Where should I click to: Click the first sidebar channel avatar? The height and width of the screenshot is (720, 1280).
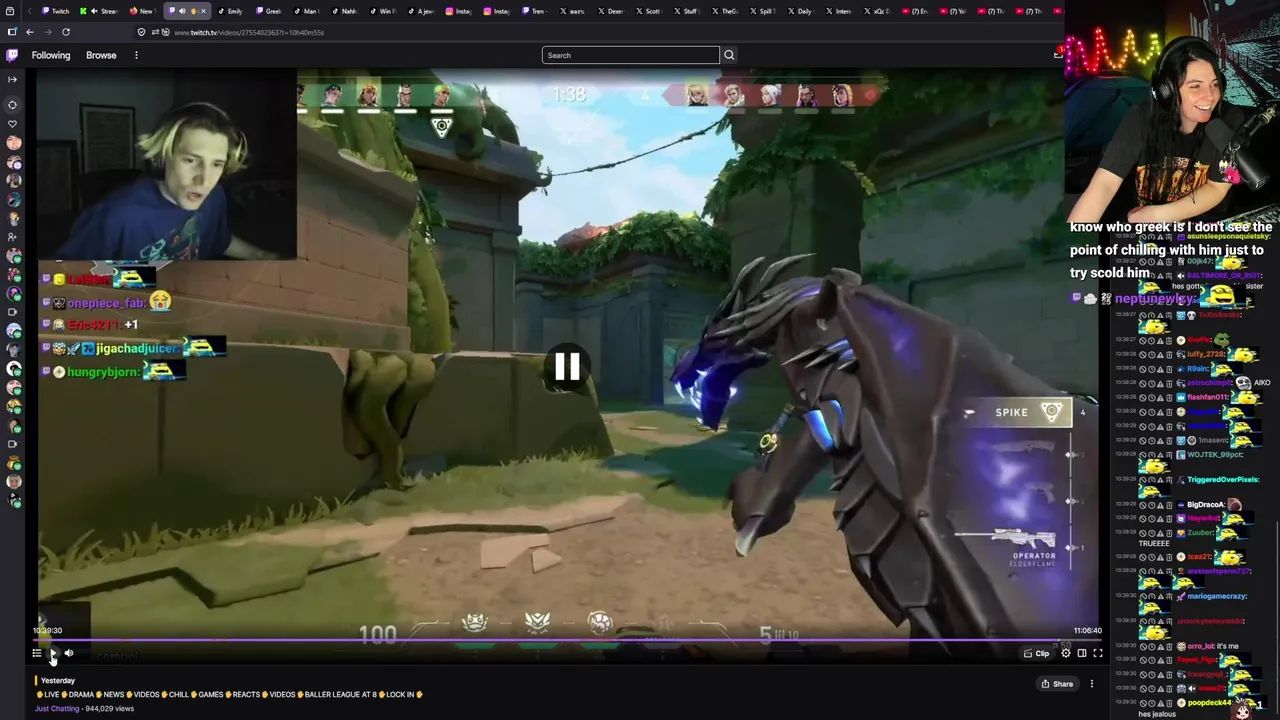[x=13, y=143]
